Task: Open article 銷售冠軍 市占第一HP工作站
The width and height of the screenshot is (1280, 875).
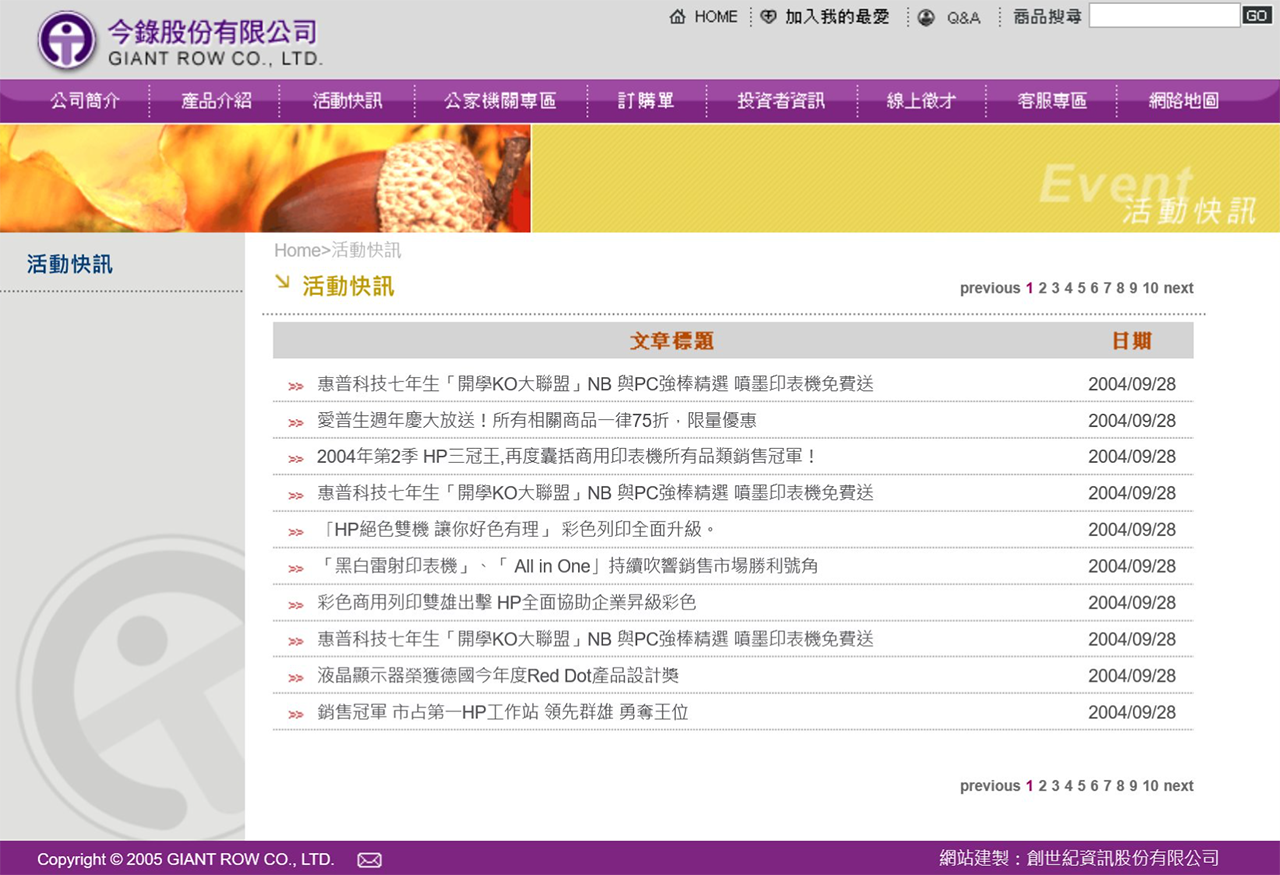Action: (x=503, y=713)
